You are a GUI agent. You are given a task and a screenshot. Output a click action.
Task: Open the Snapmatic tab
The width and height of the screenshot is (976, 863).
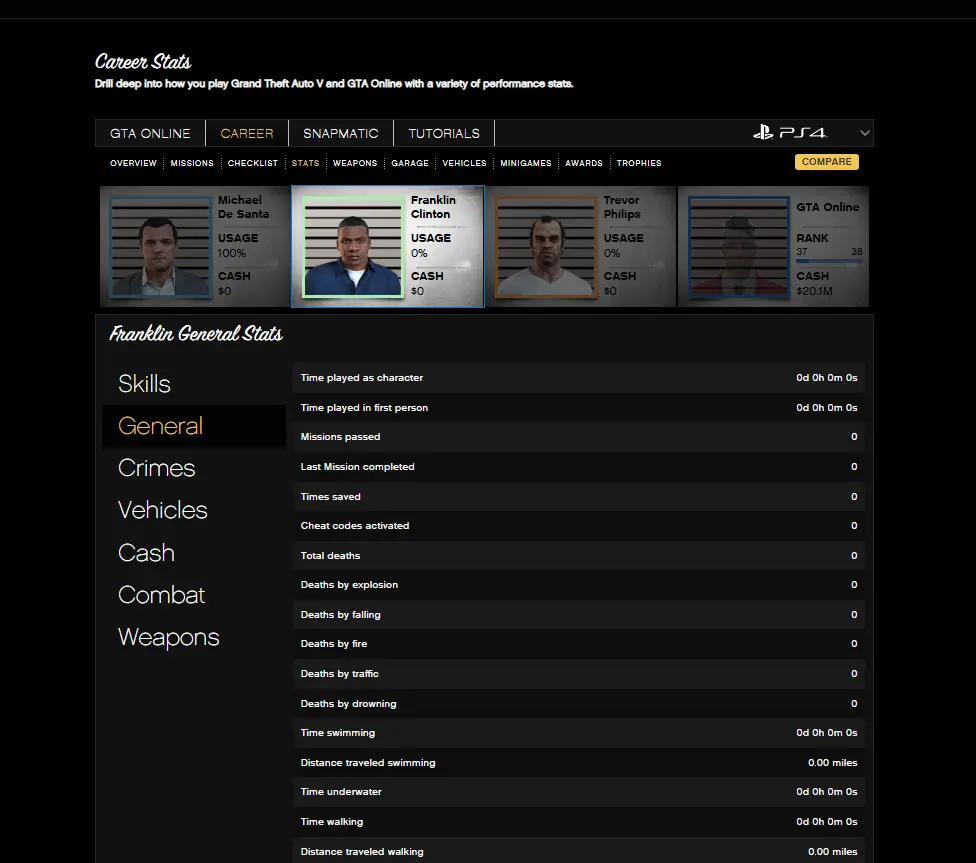[x=340, y=133]
